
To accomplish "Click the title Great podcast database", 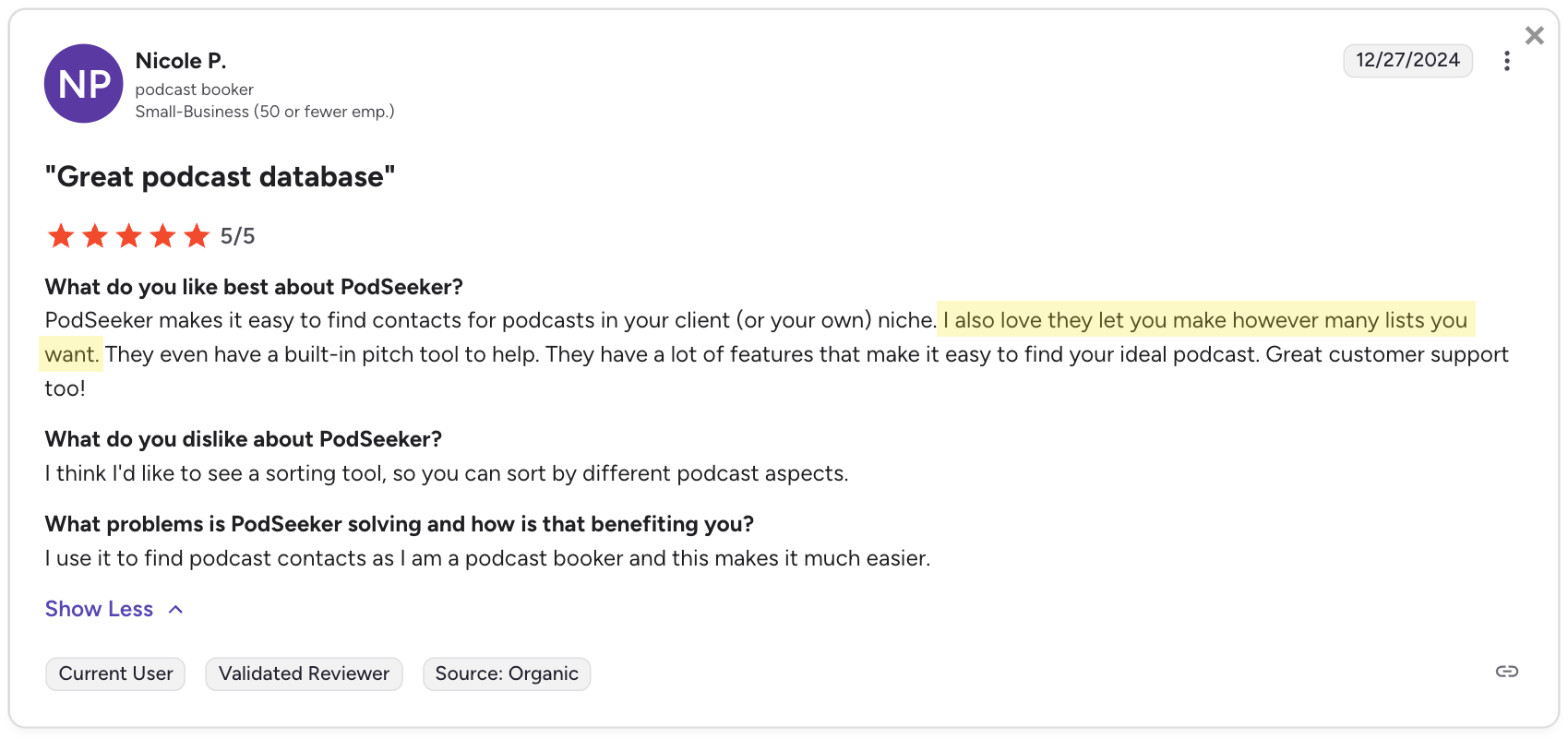I will pyautogui.click(x=221, y=176).
